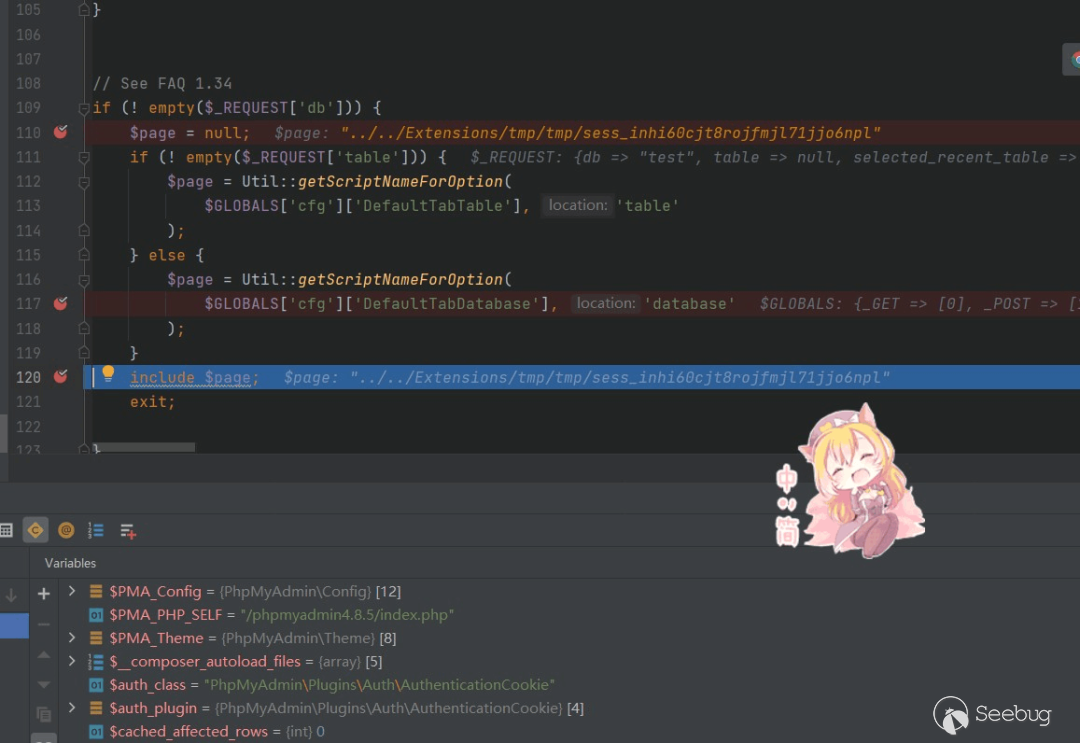Click the object icon next to $auth_plugin
1080x743 pixels.
click(96, 708)
